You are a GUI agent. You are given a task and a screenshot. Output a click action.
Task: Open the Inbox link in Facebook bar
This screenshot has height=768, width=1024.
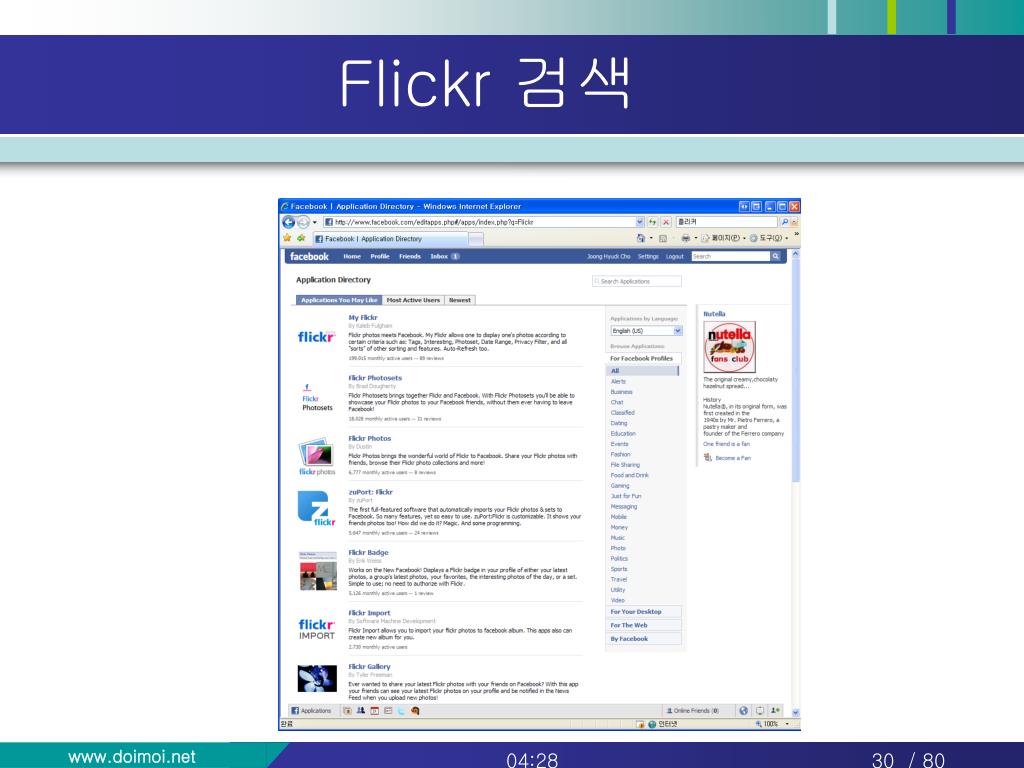coord(439,257)
